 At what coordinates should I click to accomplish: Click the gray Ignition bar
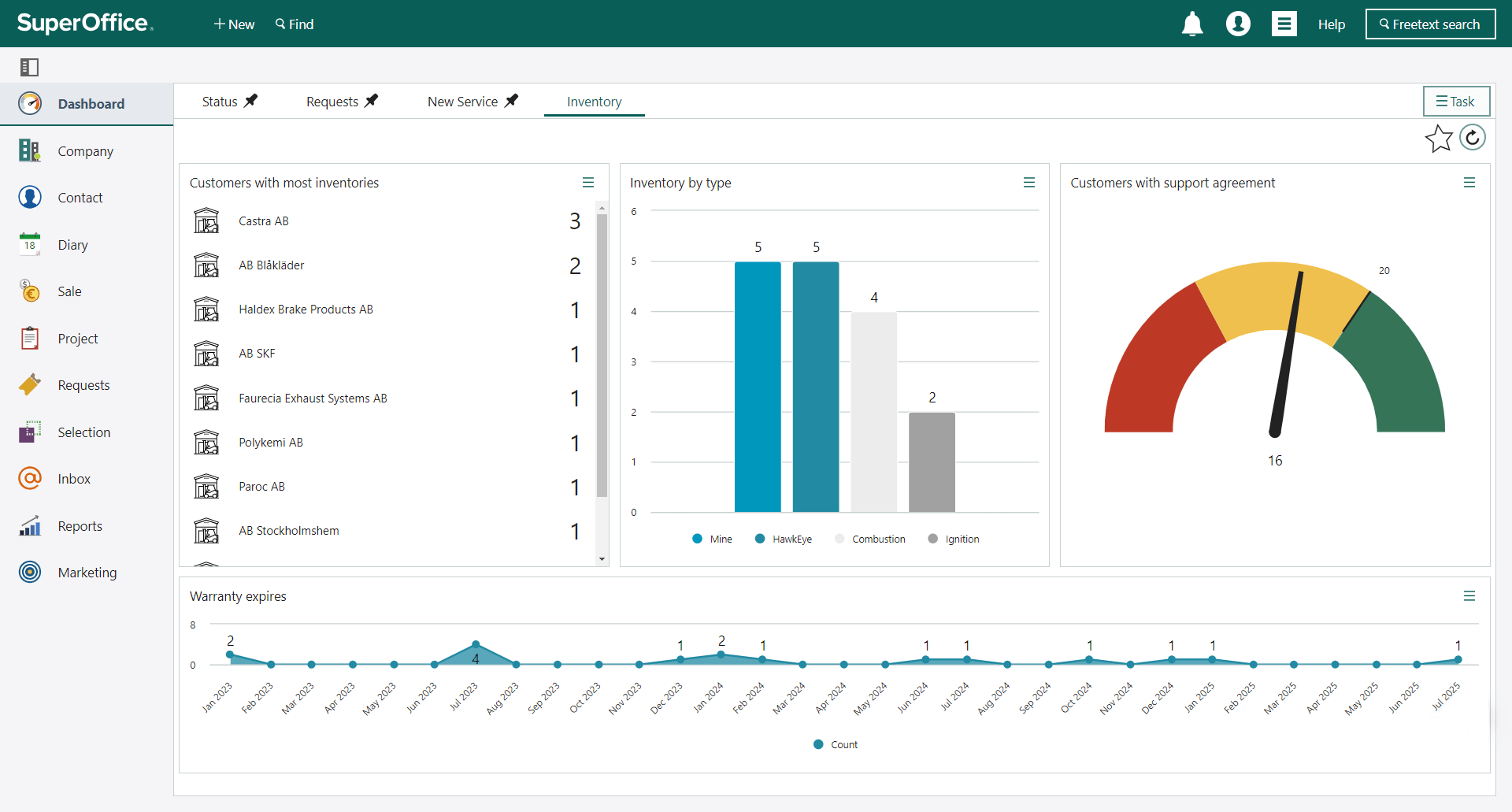pyautogui.click(x=932, y=462)
